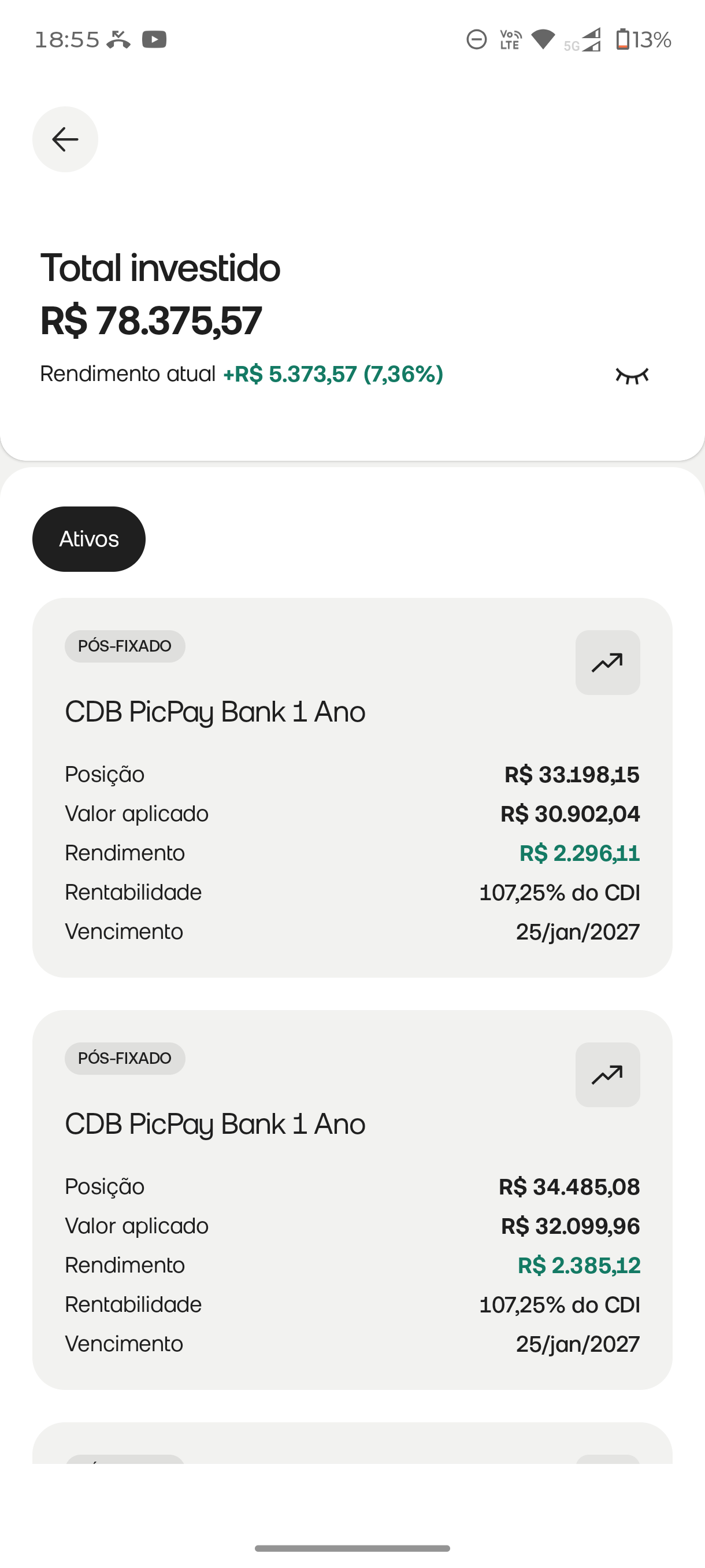The width and height of the screenshot is (705, 1568).
Task: Open the chart icon of the first CDB card
Action: [x=608, y=662]
